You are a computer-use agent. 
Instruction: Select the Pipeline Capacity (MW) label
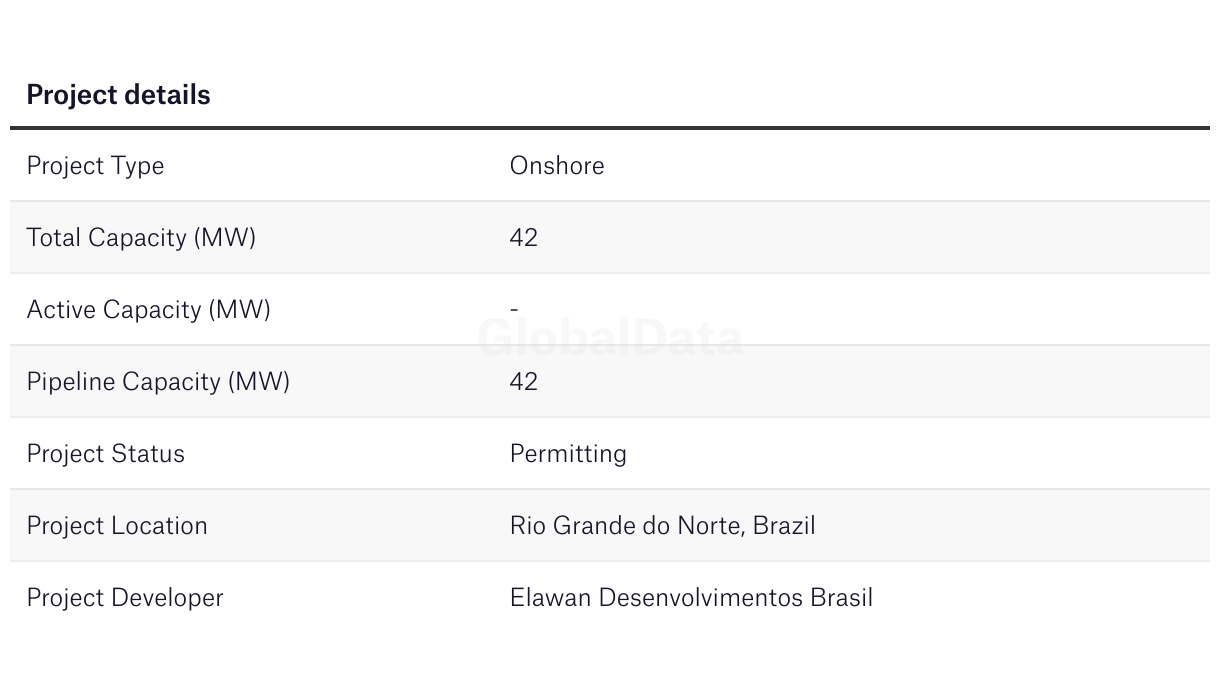pos(158,382)
